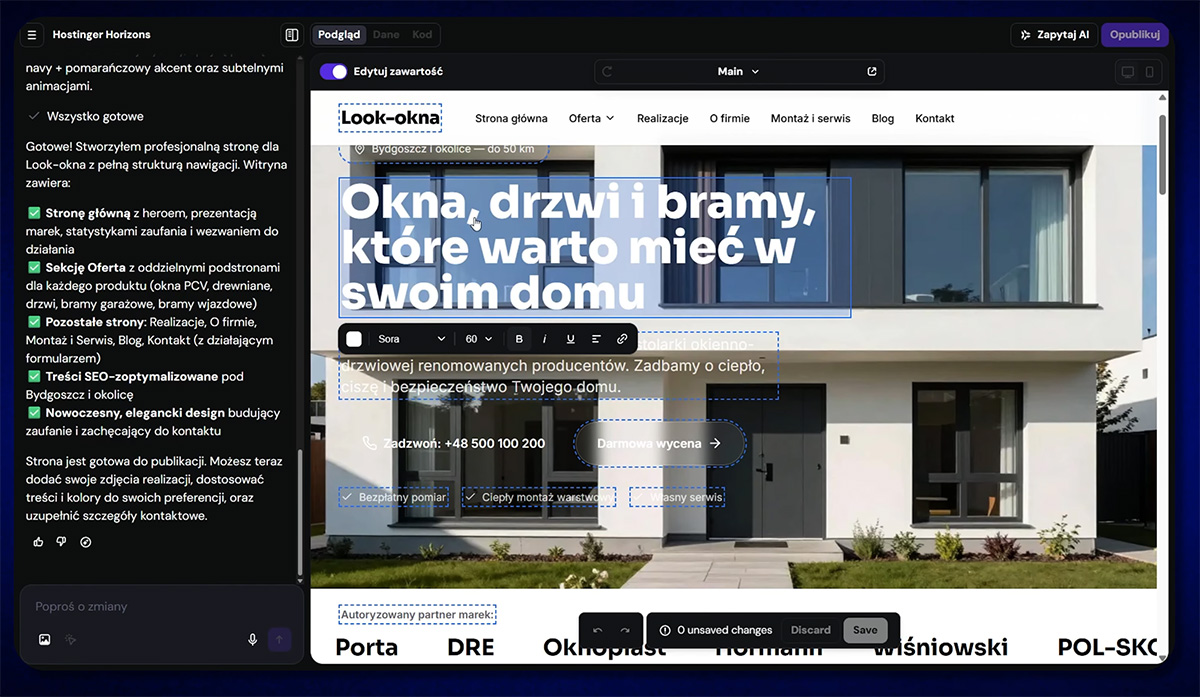Click the restore checkpoint icon below the message
The image size is (1200, 697).
click(85, 542)
